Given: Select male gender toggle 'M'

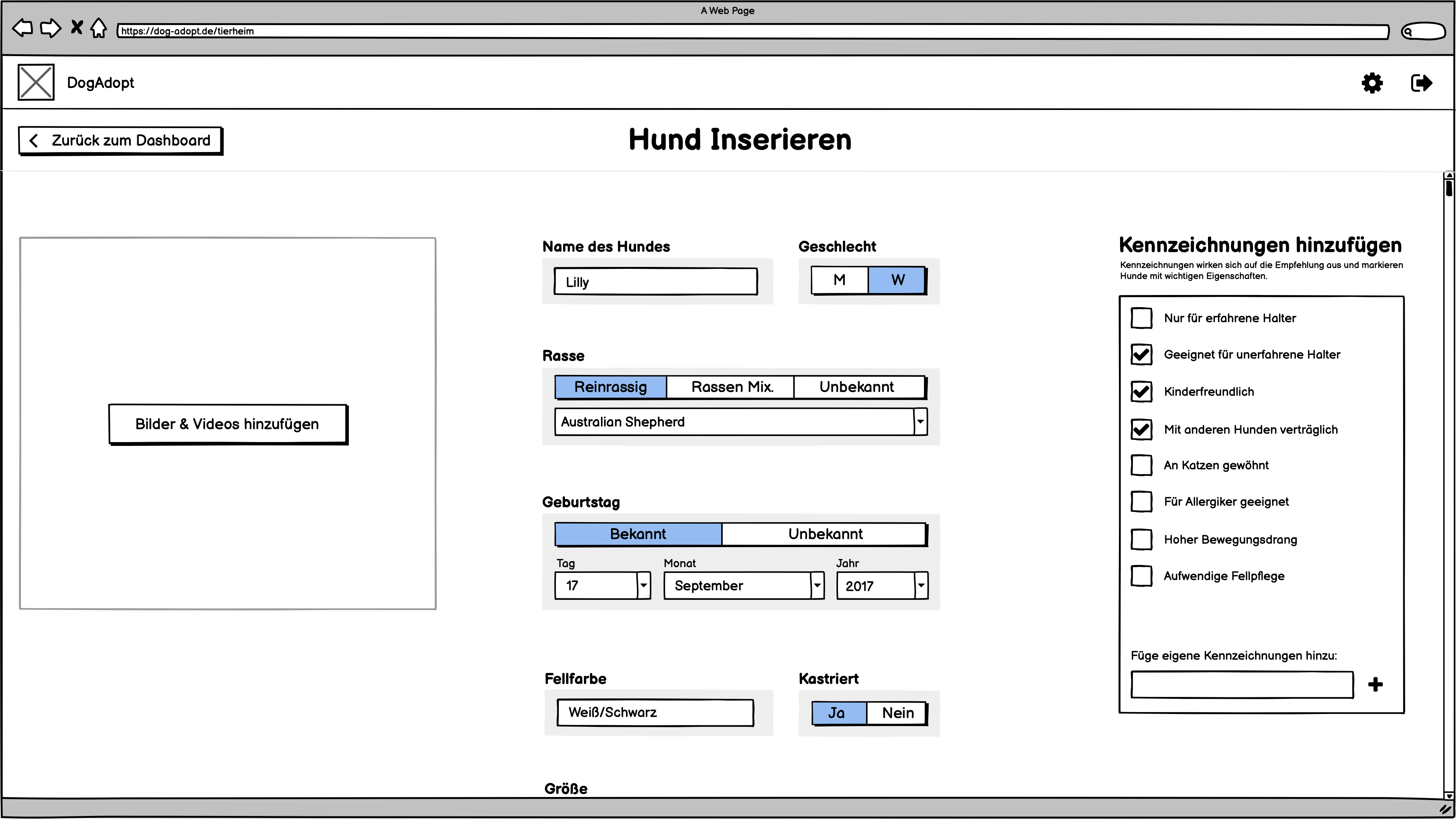Looking at the screenshot, I should click(x=838, y=279).
